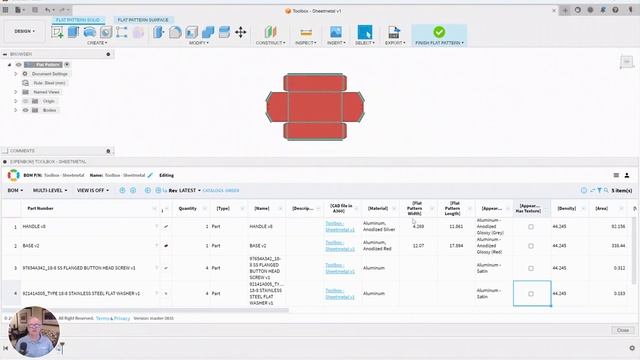Click the vertical scrollbar of BOM table
Image resolution: width=640 pixels, height=360 pixels.
(x=634, y=251)
